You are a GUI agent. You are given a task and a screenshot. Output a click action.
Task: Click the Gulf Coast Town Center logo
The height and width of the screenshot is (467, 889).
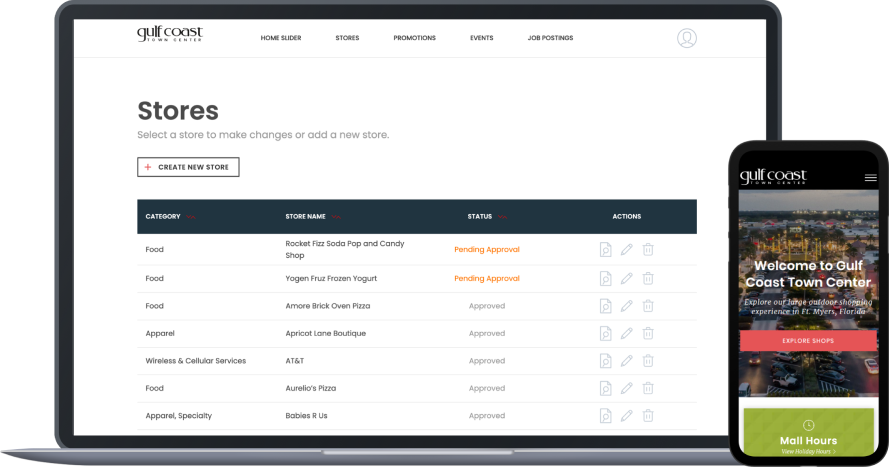pos(170,35)
